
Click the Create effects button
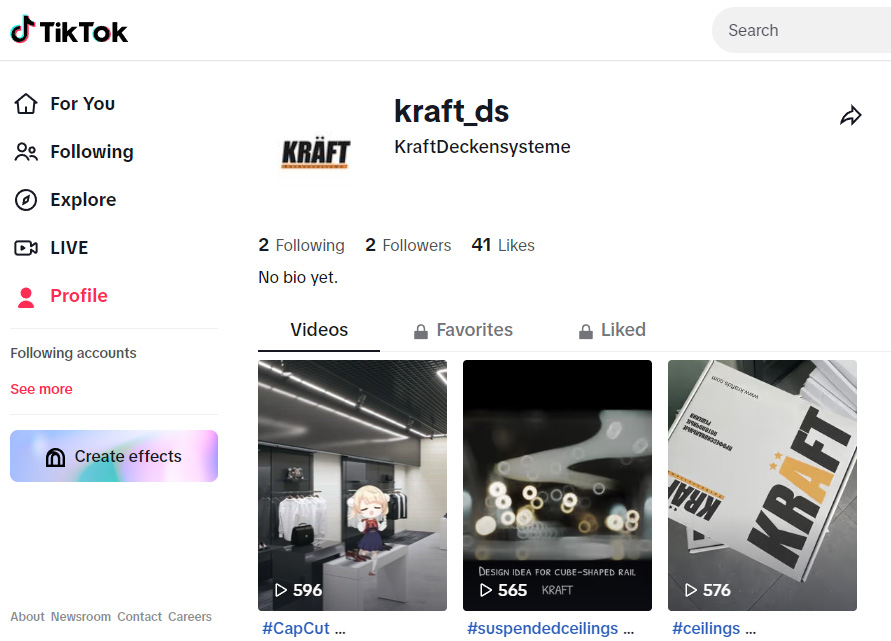coord(114,456)
